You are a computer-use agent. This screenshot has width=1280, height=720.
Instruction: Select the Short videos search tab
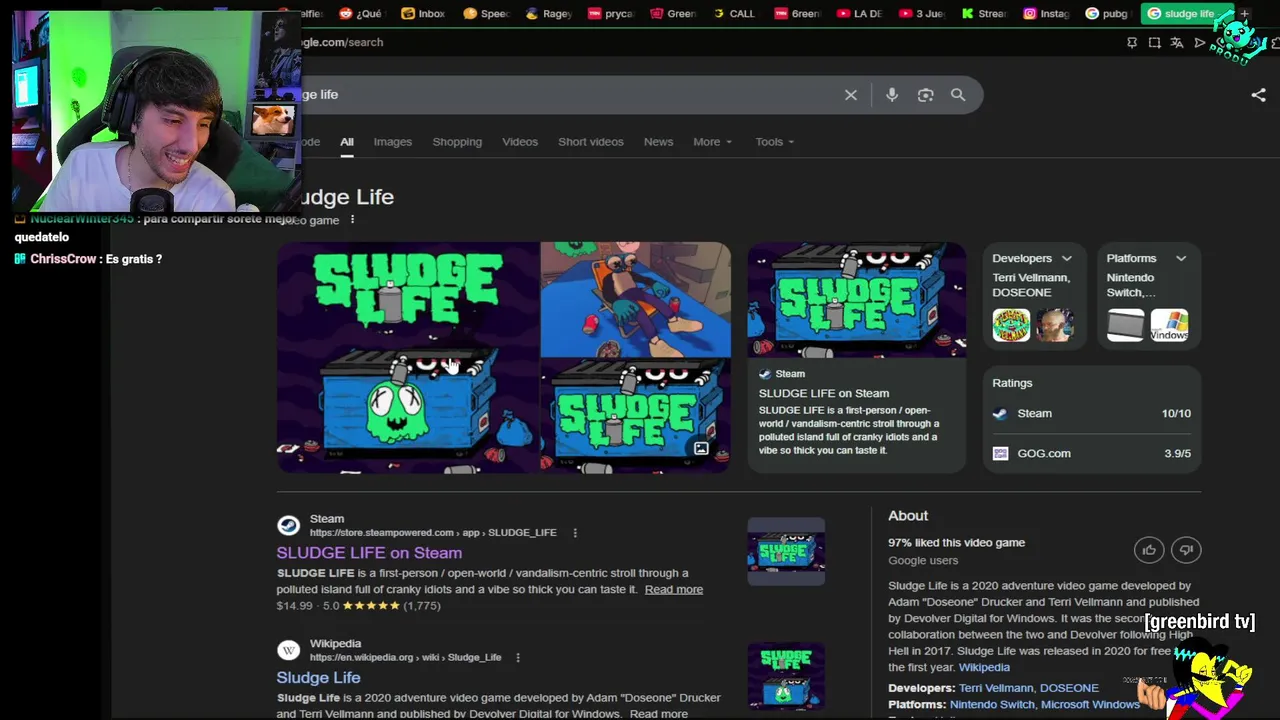tap(591, 142)
